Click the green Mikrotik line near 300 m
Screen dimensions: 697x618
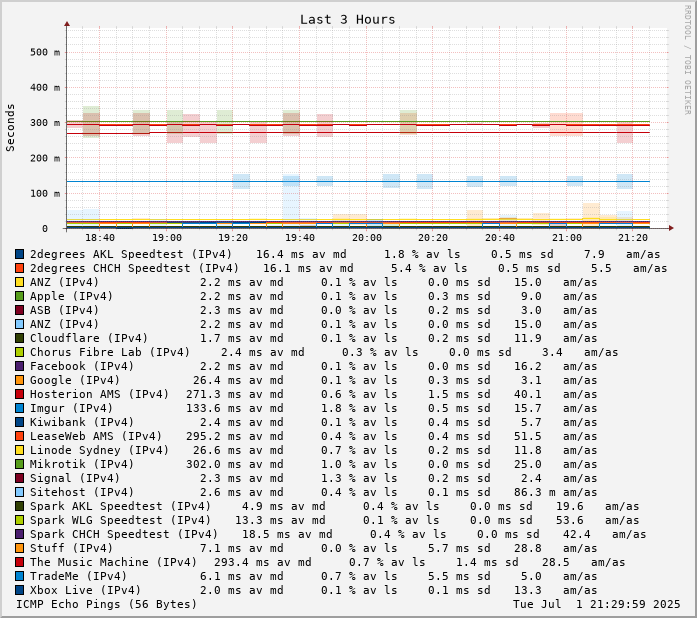358,121
